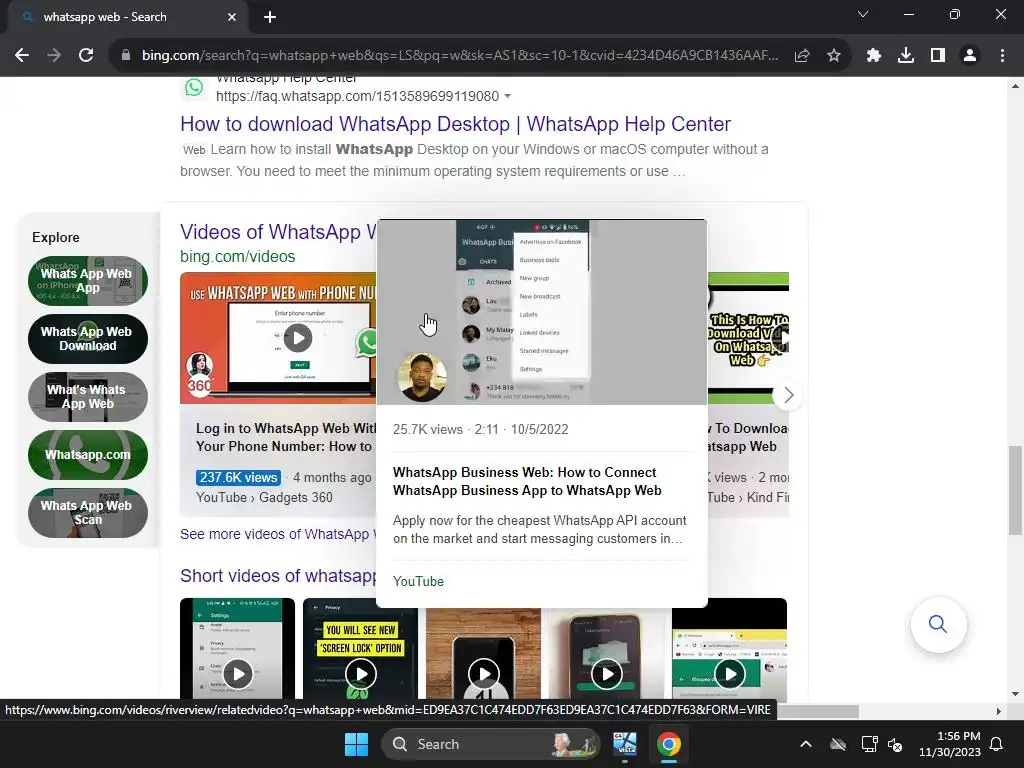The height and width of the screenshot is (768, 1024).
Task: Show next videos with the right chevron
Action: 788,395
